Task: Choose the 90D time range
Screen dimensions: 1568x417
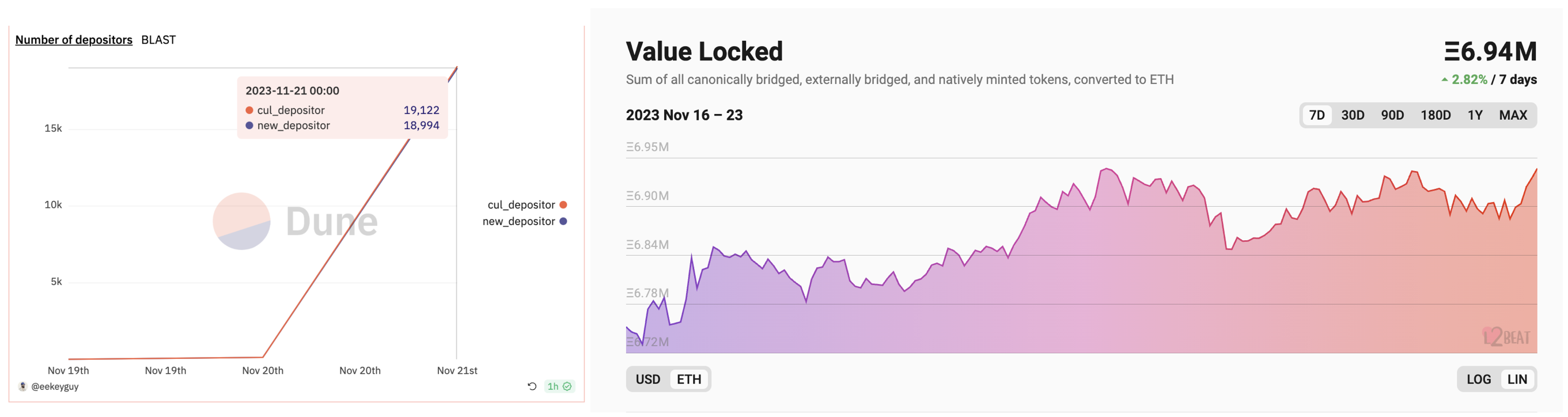Action: click(1392, 115)
